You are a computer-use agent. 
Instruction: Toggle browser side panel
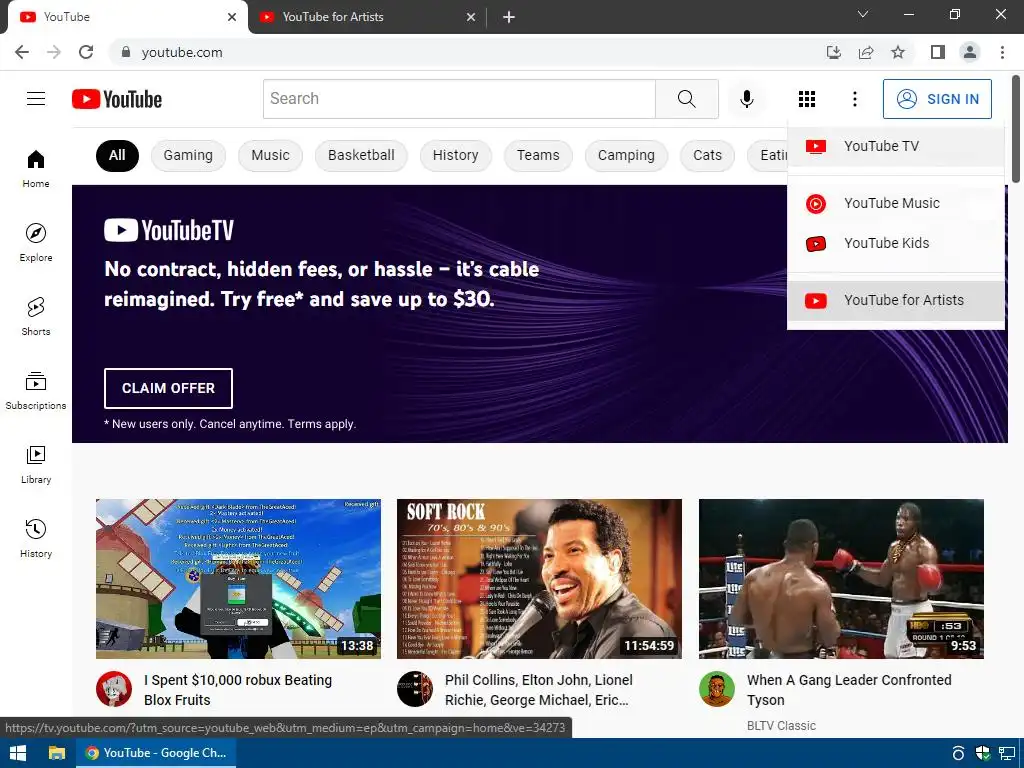938,52
